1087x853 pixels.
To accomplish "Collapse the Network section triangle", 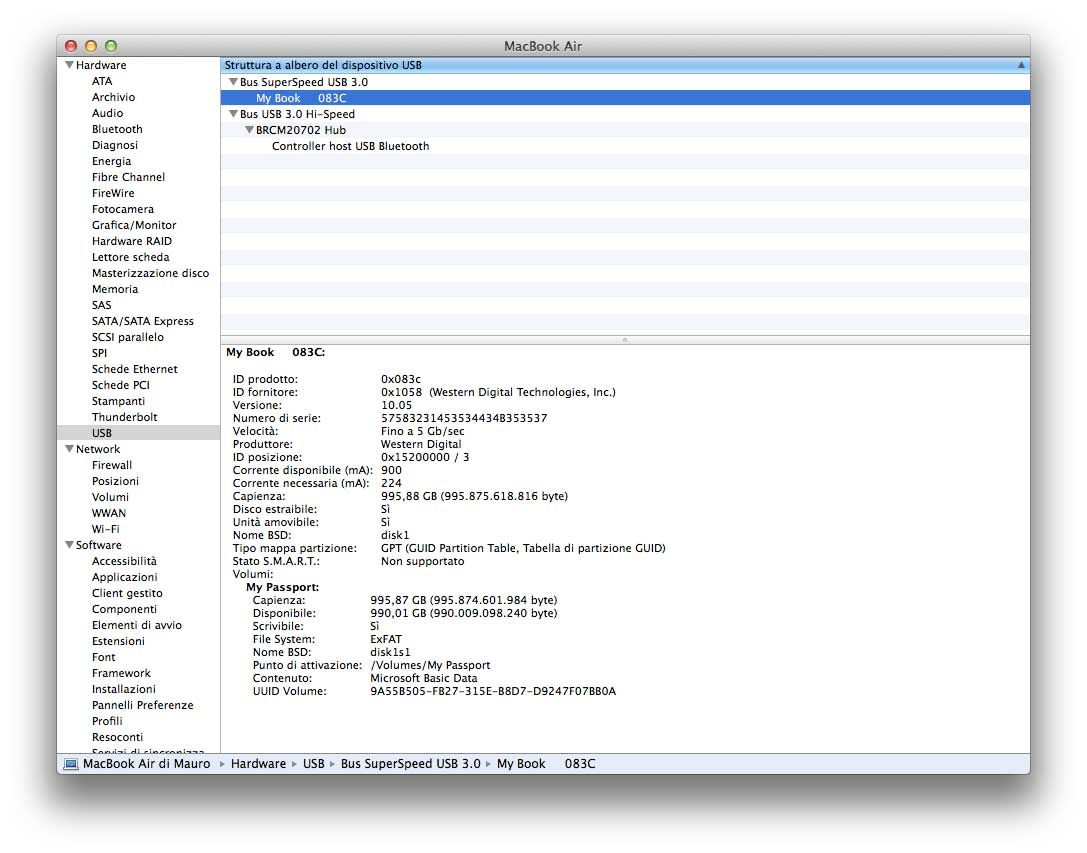I will pos(69,449).
